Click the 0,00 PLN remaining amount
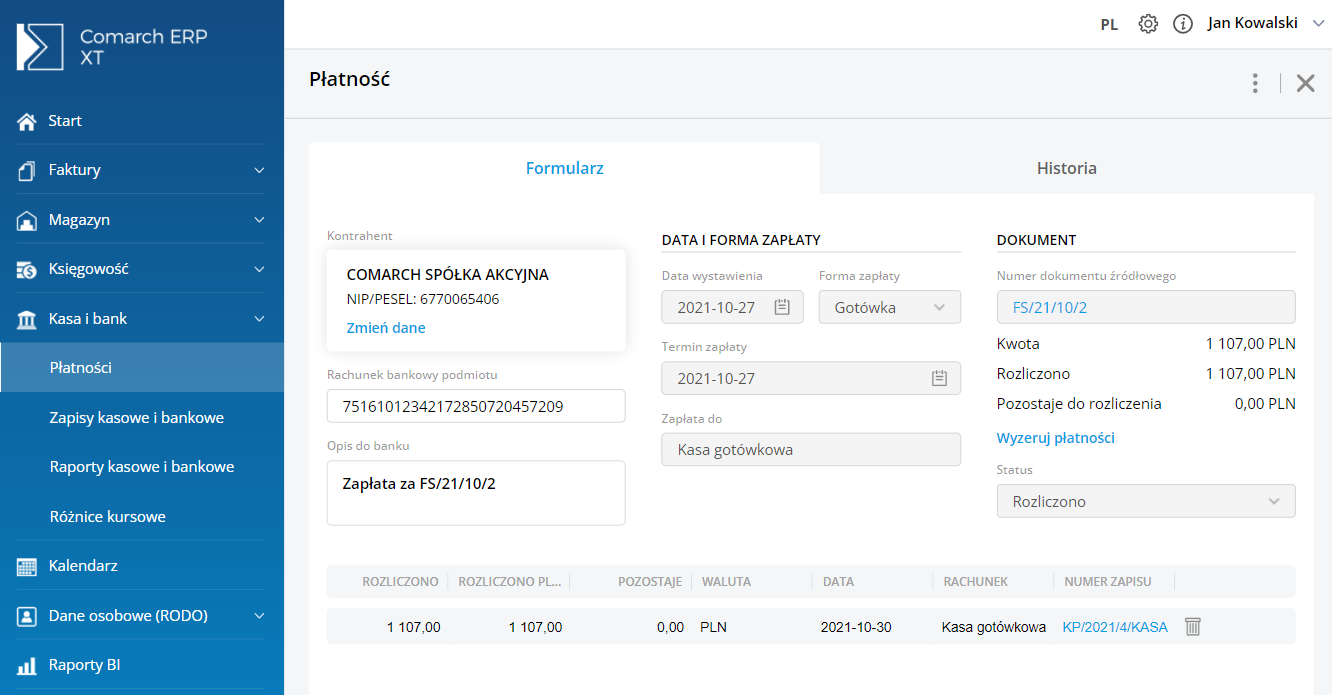 [x=1265, y=404]
